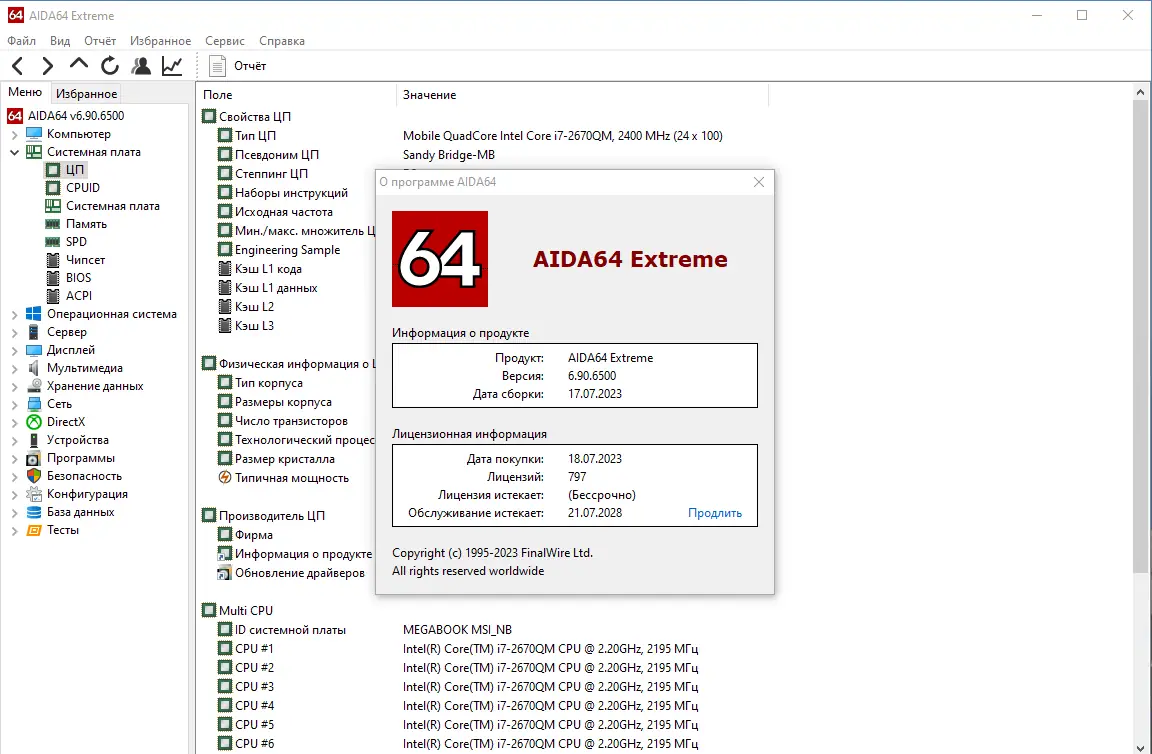Click the Мультимедиа speaker icon
The width and height of the screenshot is (1152, 754).
34,368
